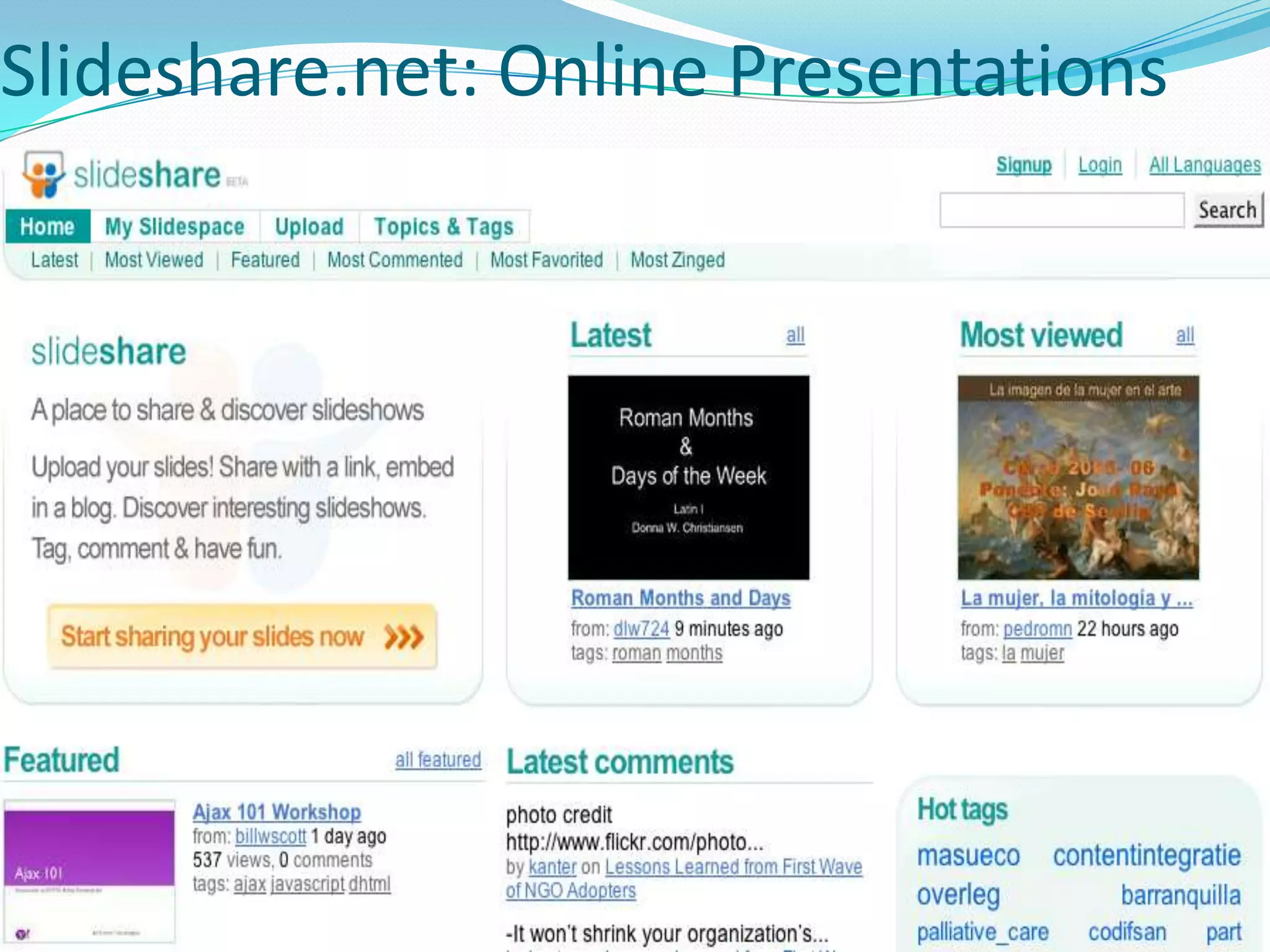1270x952 pixels.
Task: Click 'A place to share & discover slideshows' text
Action: 228,410
